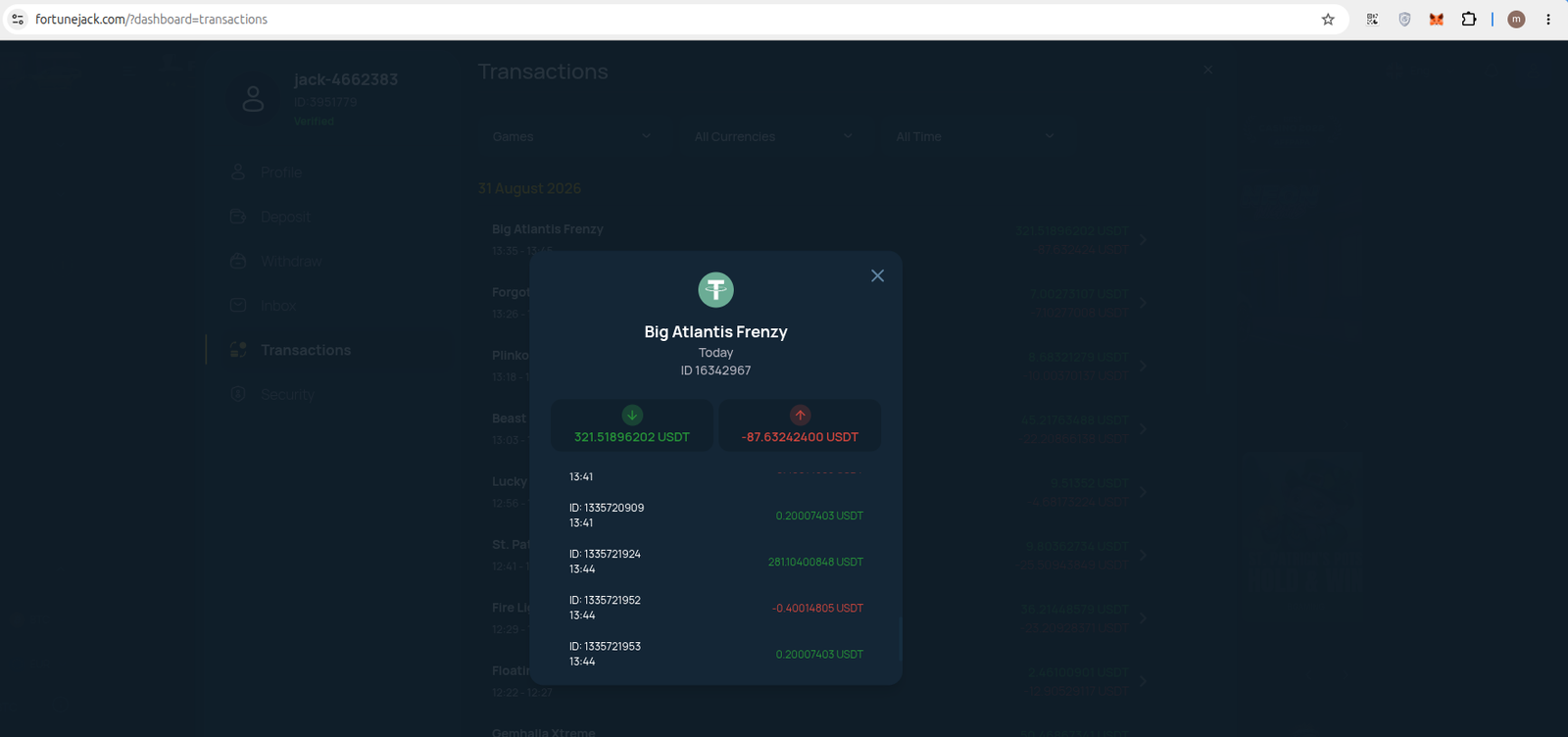Expand the 8.68321279 USDT row chevron

tap(1143, 366)
